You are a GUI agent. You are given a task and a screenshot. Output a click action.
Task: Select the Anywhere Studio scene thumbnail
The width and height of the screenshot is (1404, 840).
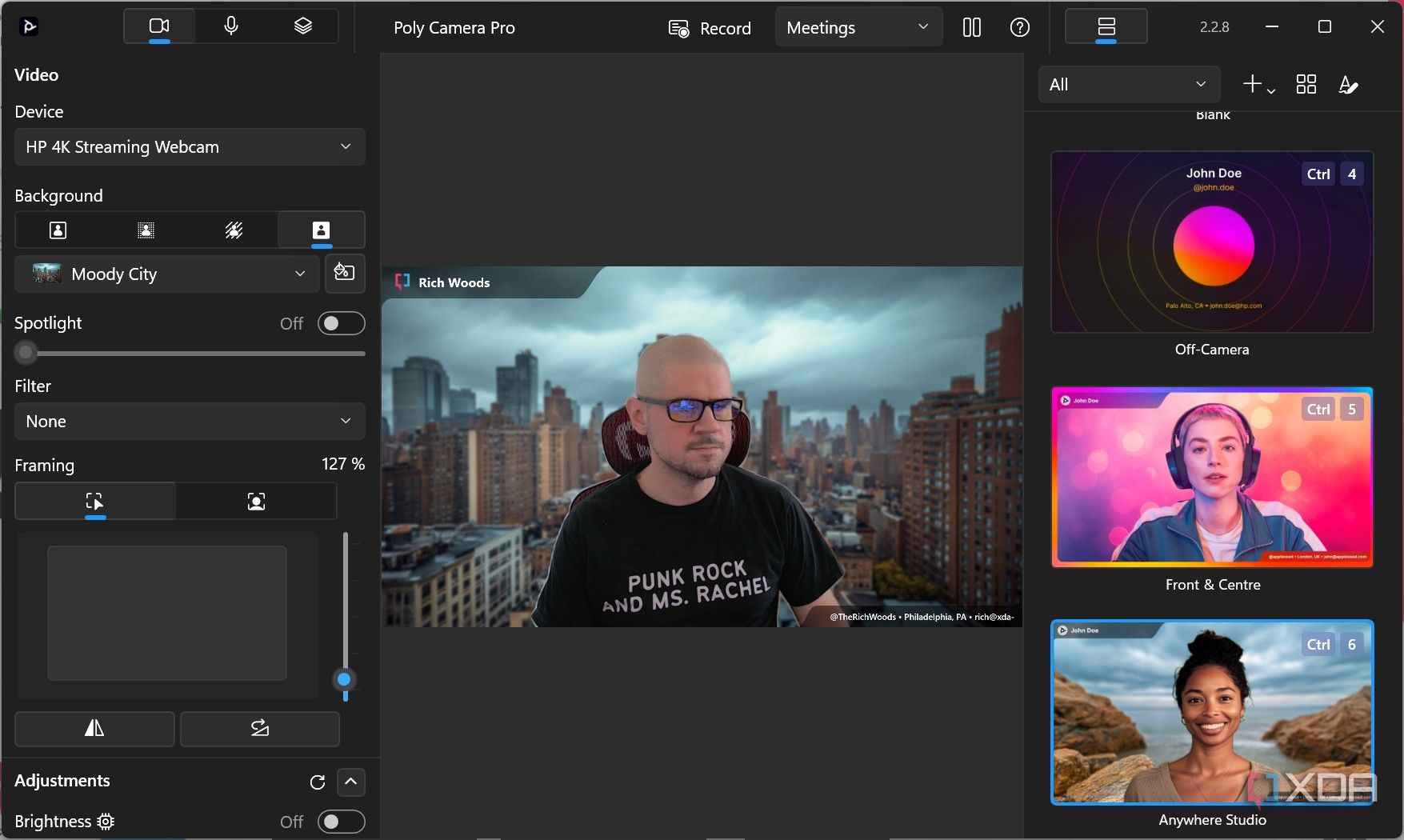pos(1212,712)
